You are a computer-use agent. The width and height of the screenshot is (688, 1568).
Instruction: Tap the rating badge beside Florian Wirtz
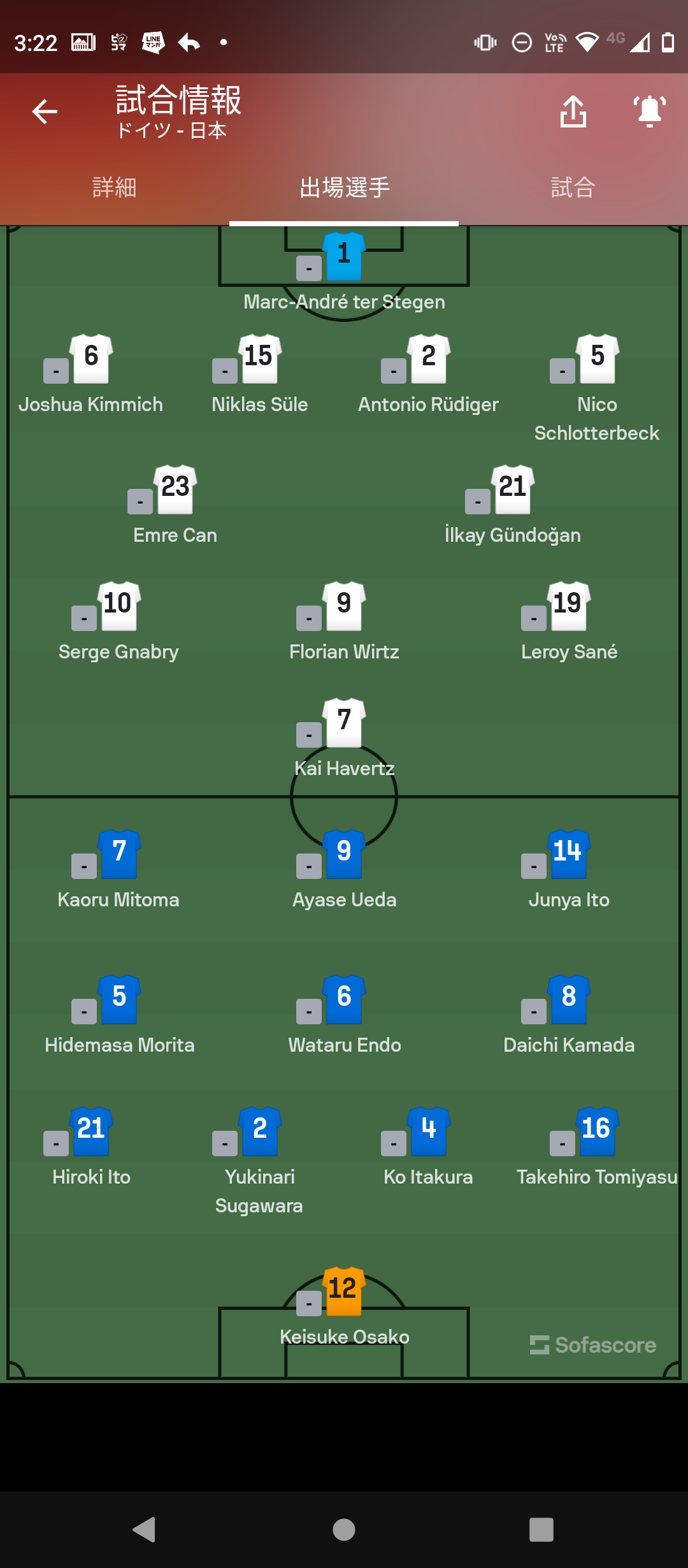[309, 618]
